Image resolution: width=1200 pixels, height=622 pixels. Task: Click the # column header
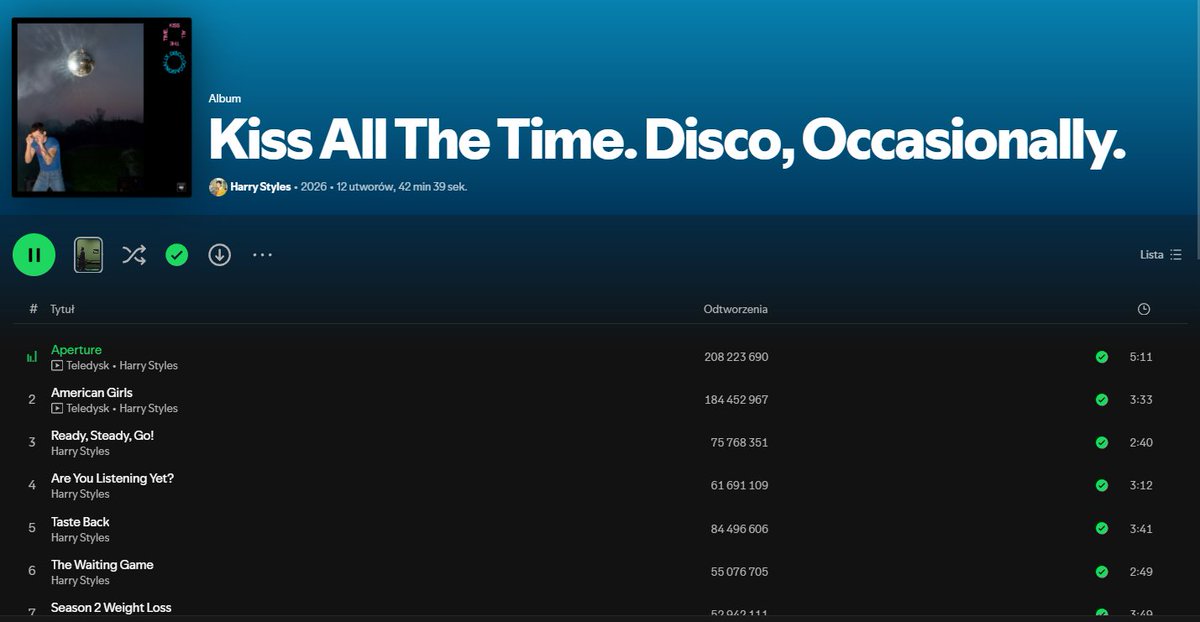(x=33, y=309)
